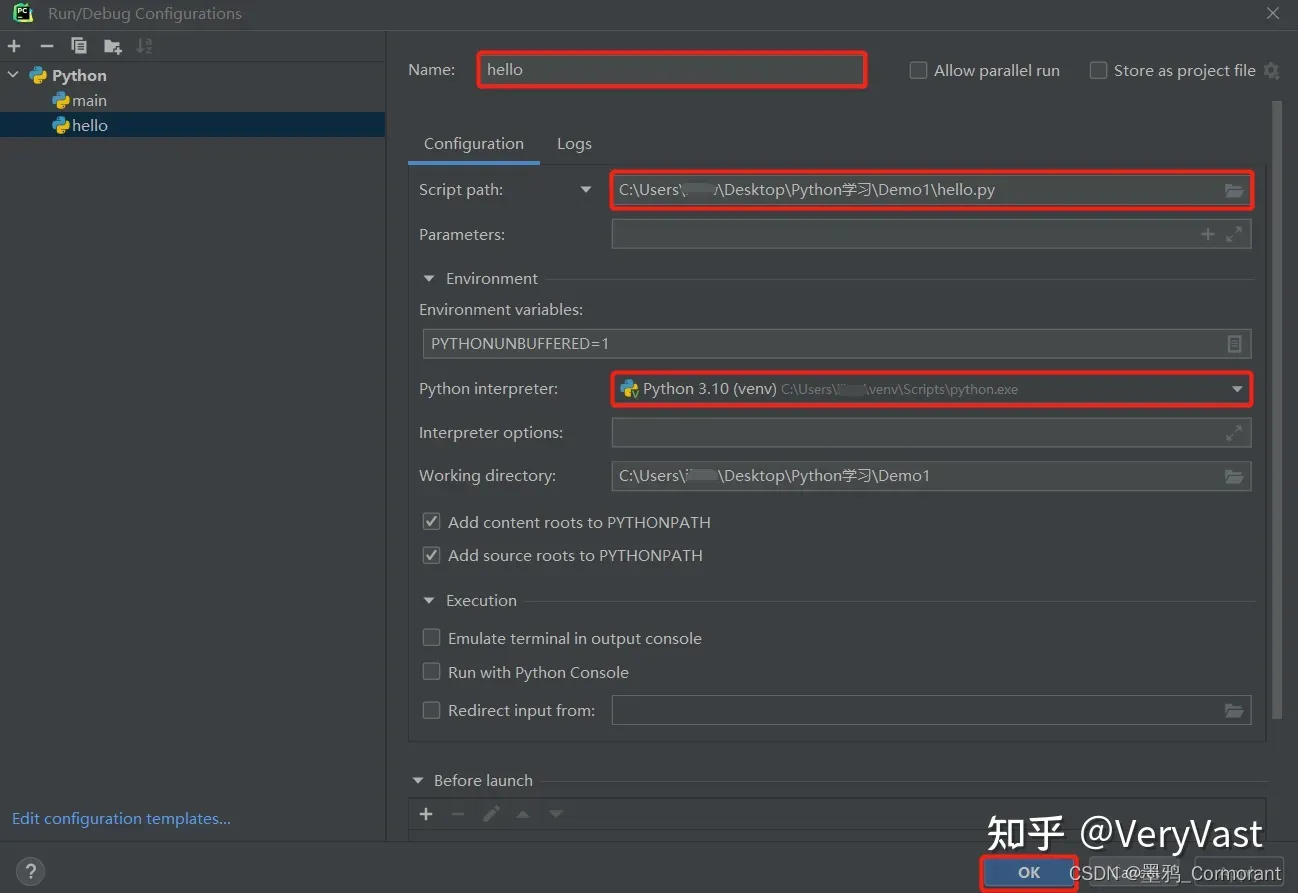Toggle Store as project file
Viewport: 1298px width, 893px height.
pyautogui.click(x=1098, y=71)
